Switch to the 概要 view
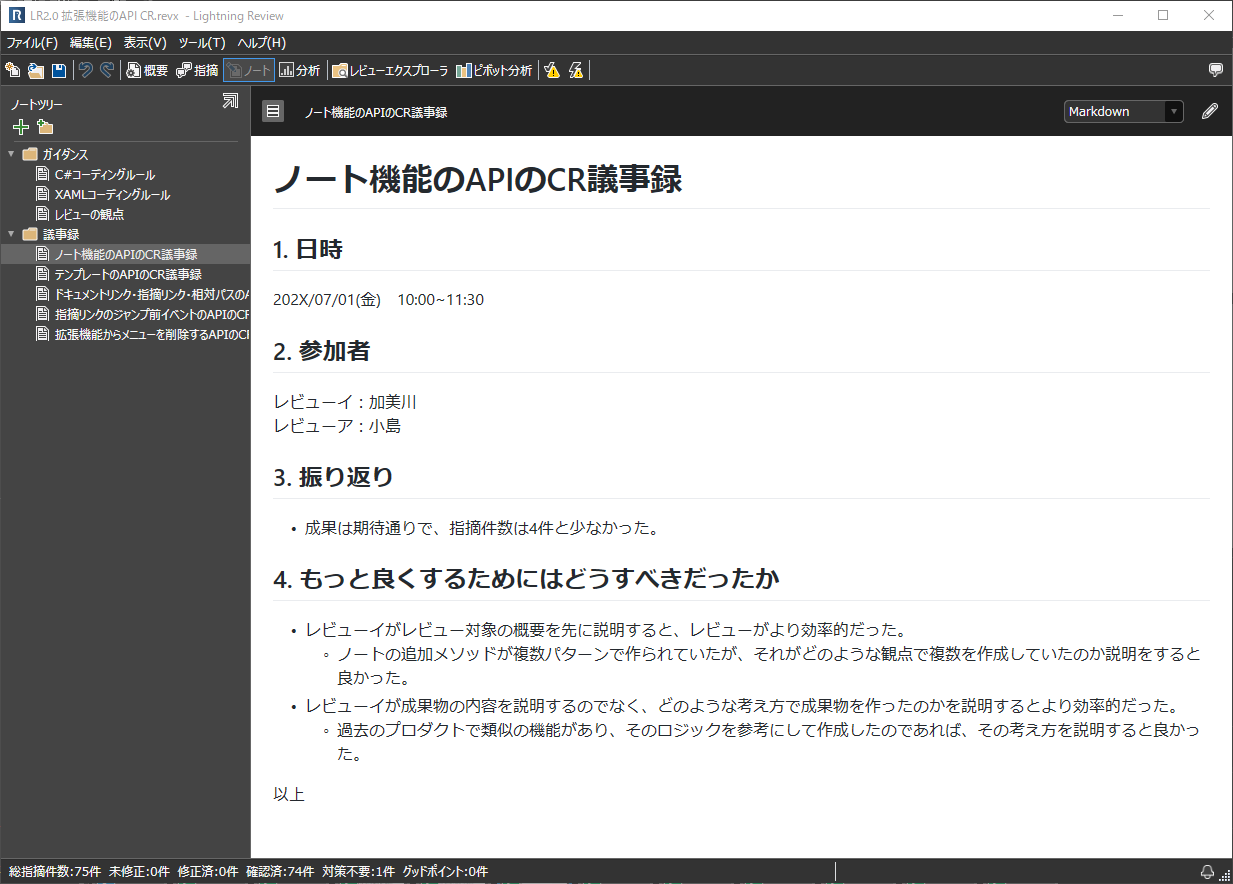This screenshot has height=884, width=1233. (147, 70)
